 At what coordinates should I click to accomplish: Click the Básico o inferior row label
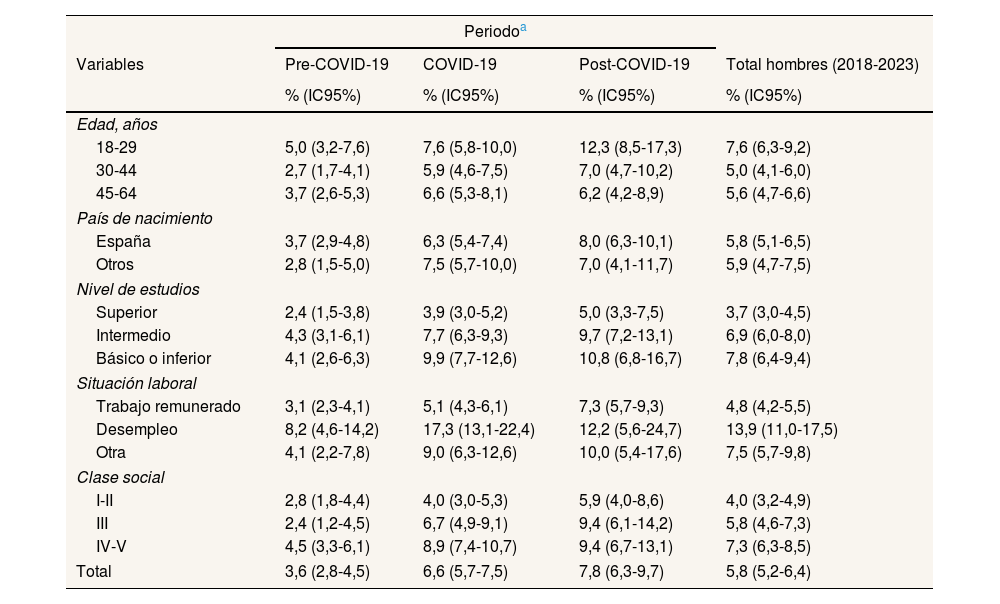click(x=153, y=358)
